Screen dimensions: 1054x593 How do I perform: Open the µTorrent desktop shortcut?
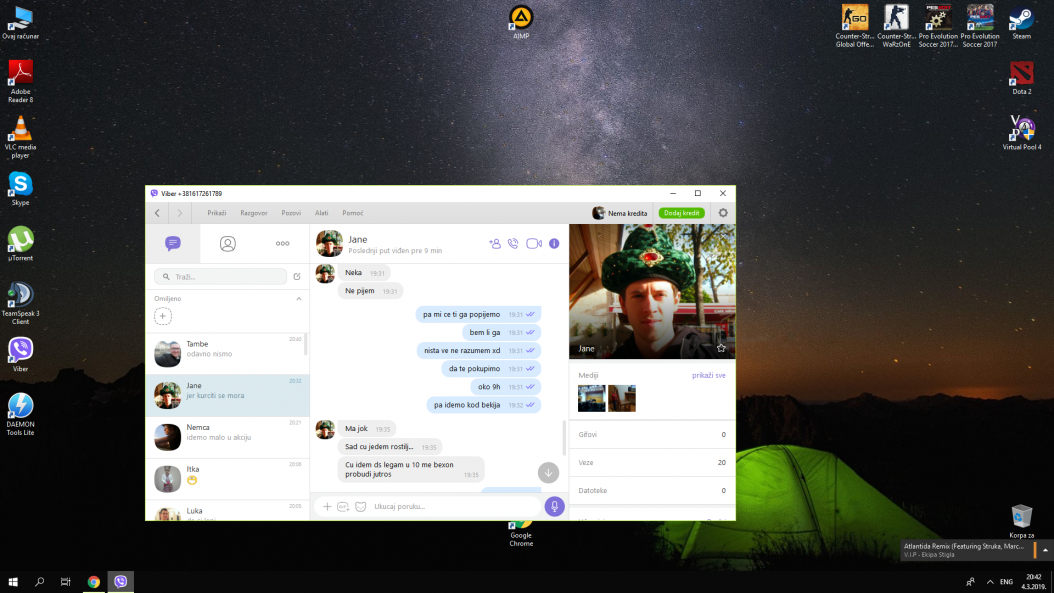click(x=20, y=244)
